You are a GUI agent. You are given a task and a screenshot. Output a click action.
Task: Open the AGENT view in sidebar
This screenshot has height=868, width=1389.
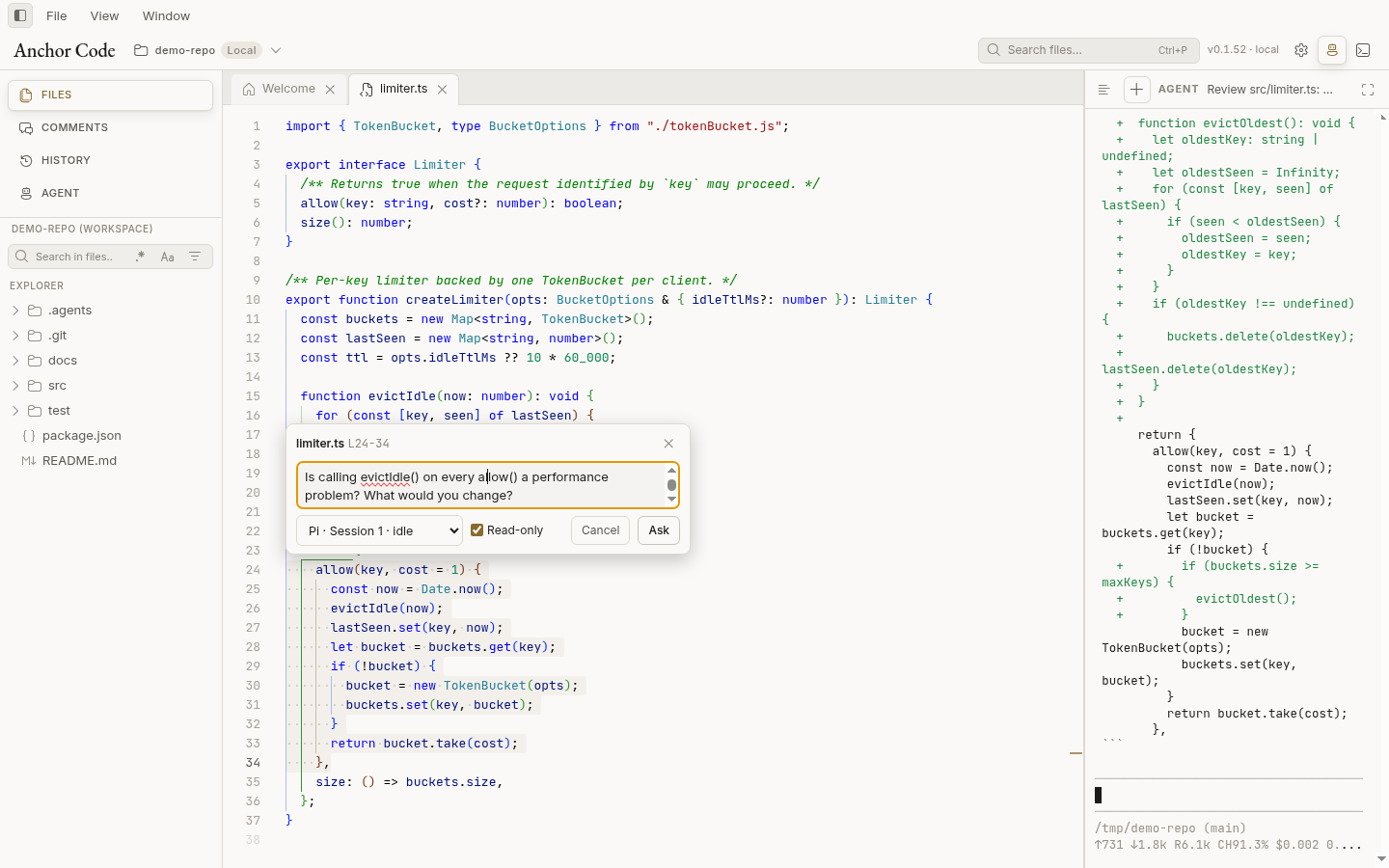111,193
